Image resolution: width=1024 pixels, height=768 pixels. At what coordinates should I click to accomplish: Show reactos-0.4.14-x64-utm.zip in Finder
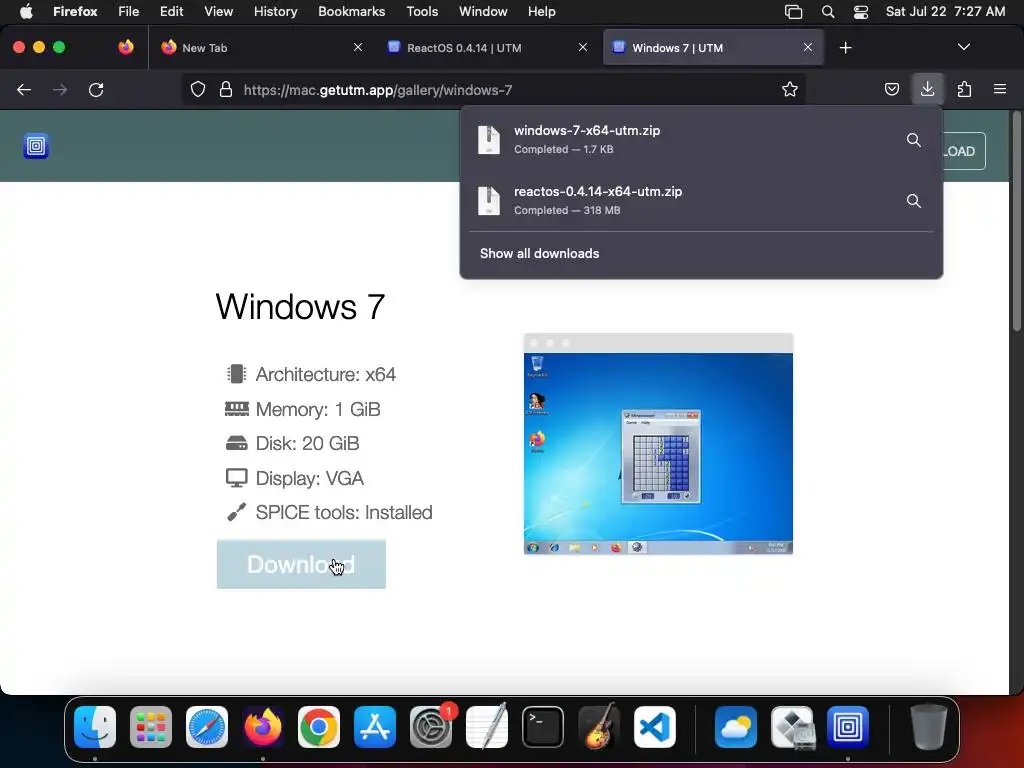point(914,200)
